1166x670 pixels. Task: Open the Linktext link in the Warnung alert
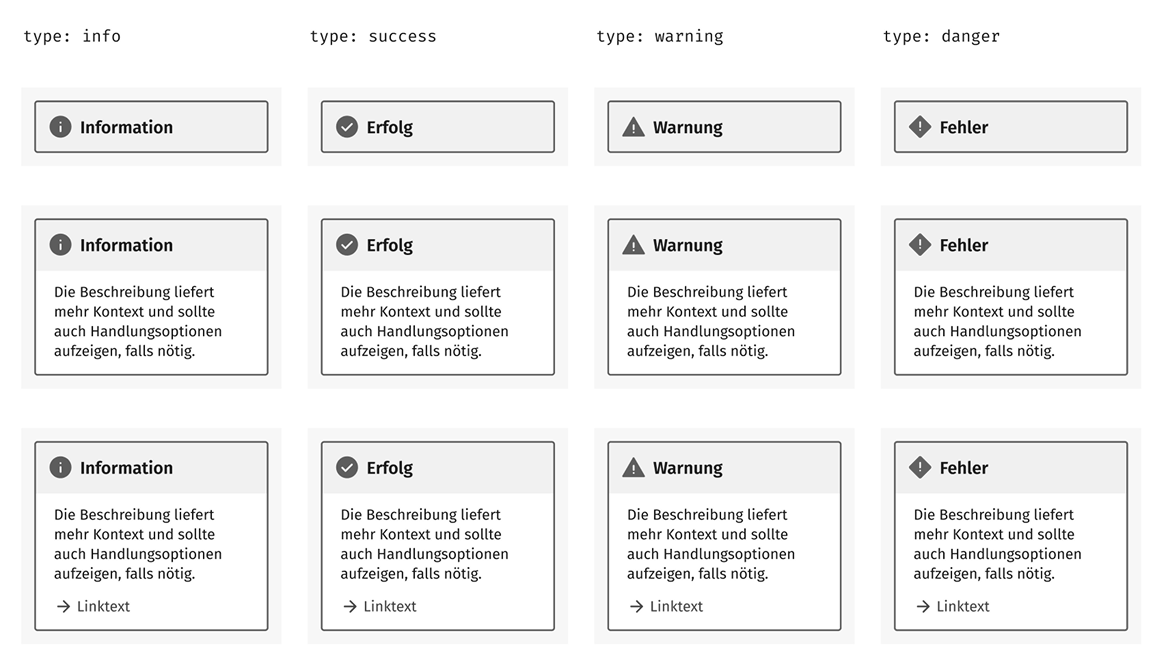click(676, 606)
